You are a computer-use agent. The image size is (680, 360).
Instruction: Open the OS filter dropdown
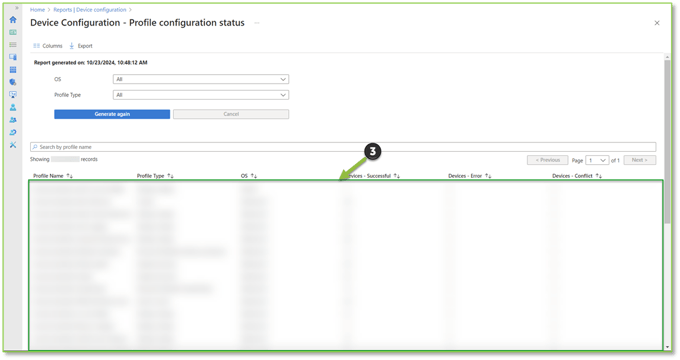(201, 79)
